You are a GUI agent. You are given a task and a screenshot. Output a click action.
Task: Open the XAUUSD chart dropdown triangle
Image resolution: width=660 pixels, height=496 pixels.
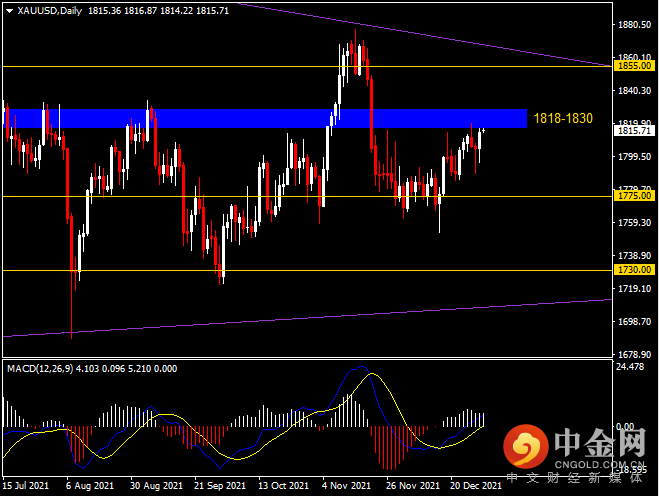pos(9,11)
